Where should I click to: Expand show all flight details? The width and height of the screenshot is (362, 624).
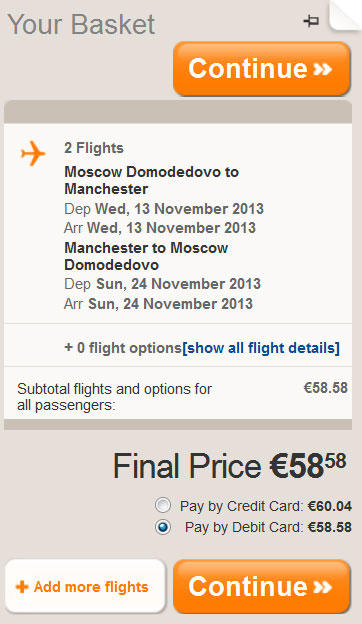pyautogui.click(x=261, y=348)
